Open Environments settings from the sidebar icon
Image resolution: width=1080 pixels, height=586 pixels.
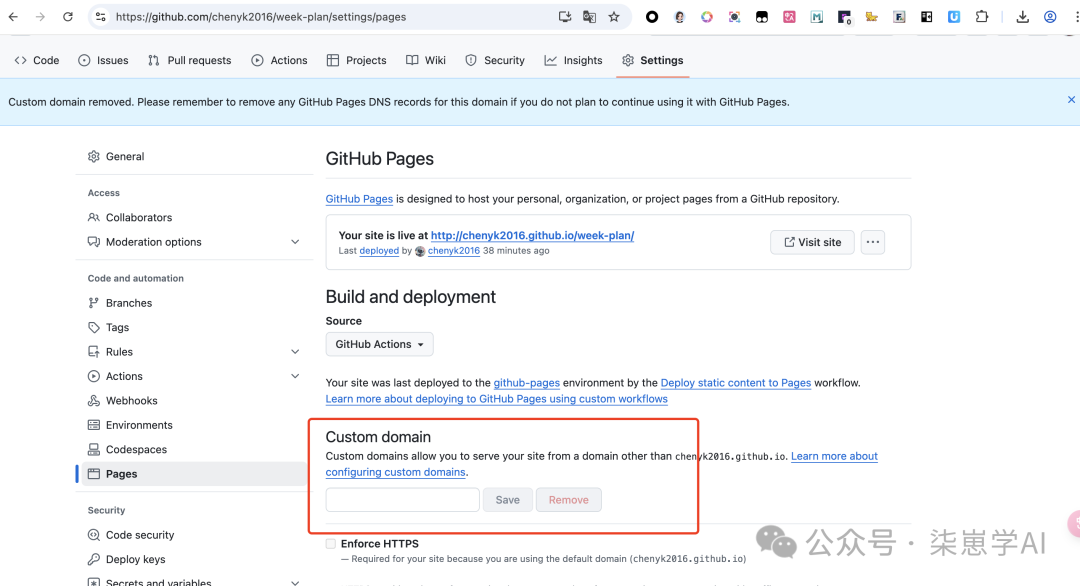coord(94,424)
